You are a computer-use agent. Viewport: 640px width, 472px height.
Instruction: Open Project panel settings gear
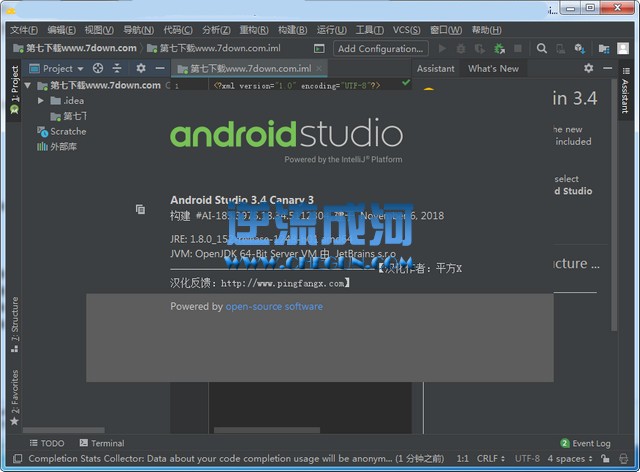pyautogui.click(x=141, y=68)
